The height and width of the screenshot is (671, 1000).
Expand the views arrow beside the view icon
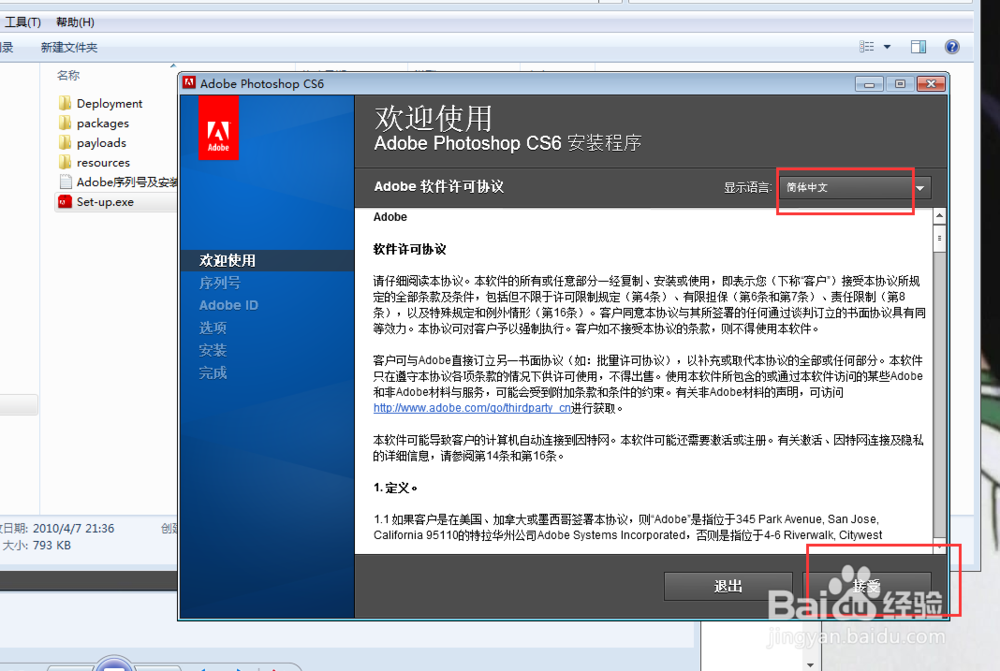[x=885, y=46]
